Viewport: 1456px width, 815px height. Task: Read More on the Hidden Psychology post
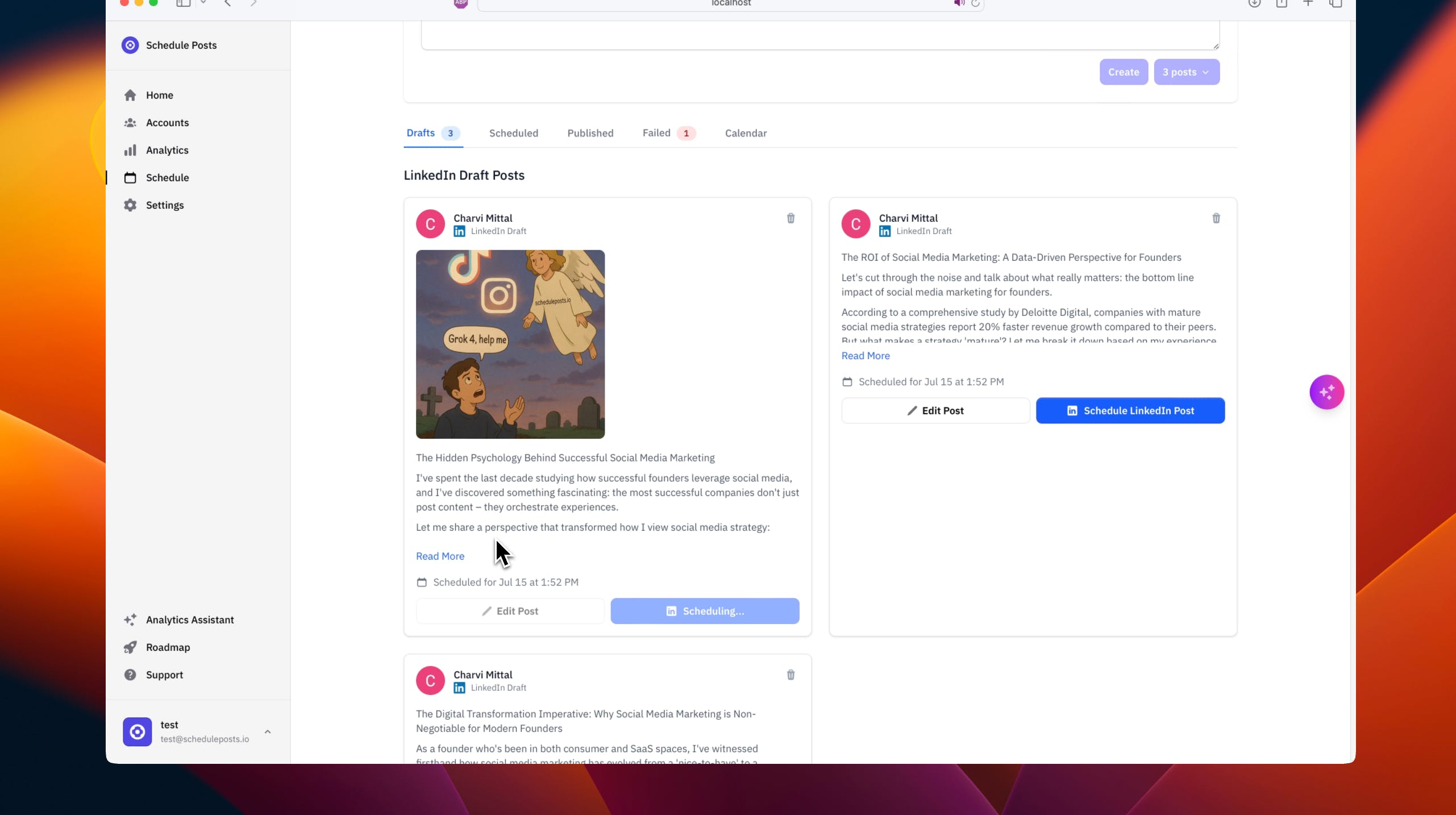click(x=440, y=556)
